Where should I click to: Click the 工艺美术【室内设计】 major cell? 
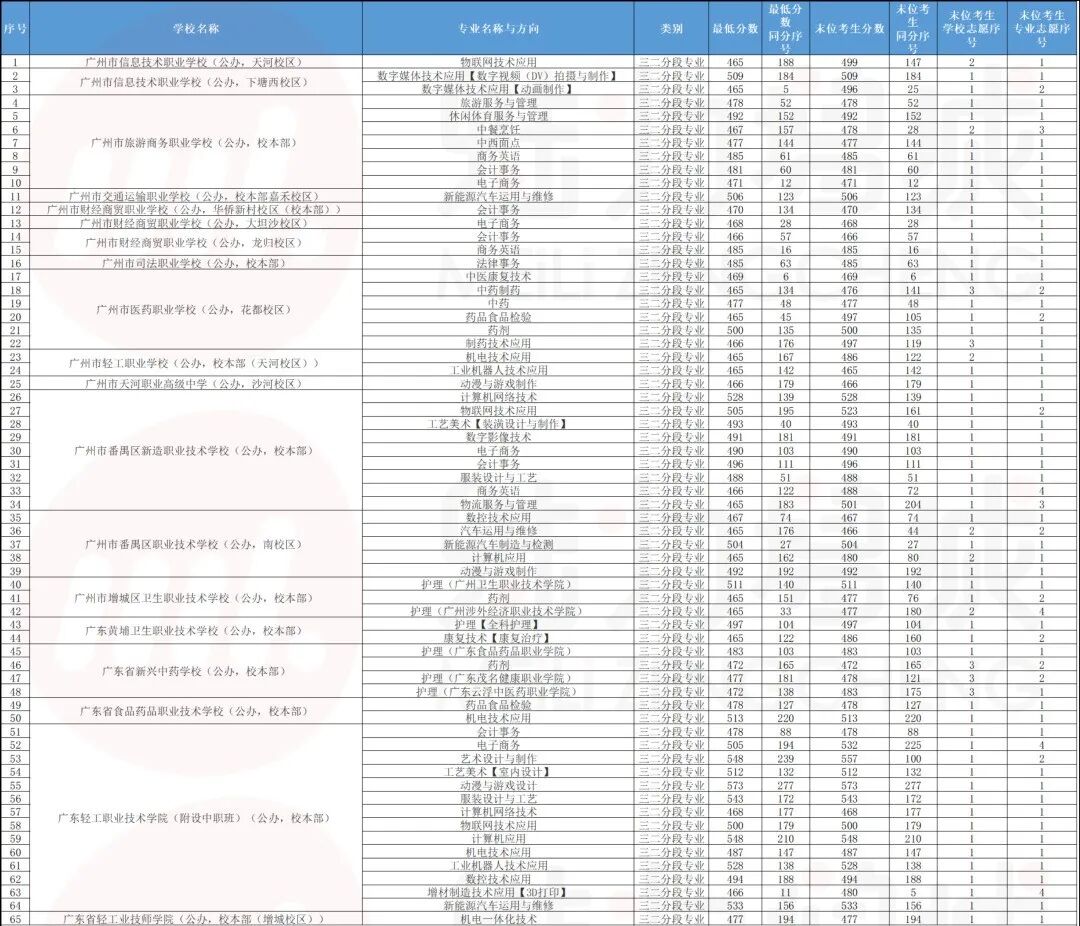[499, 772]
